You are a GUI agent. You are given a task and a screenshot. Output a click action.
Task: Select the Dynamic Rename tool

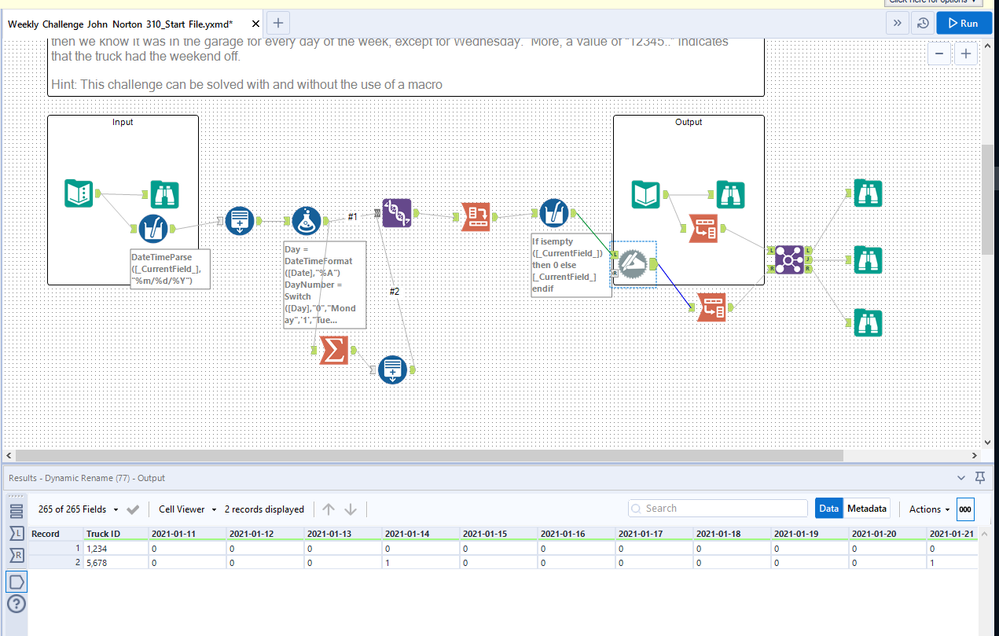point(633,264)
